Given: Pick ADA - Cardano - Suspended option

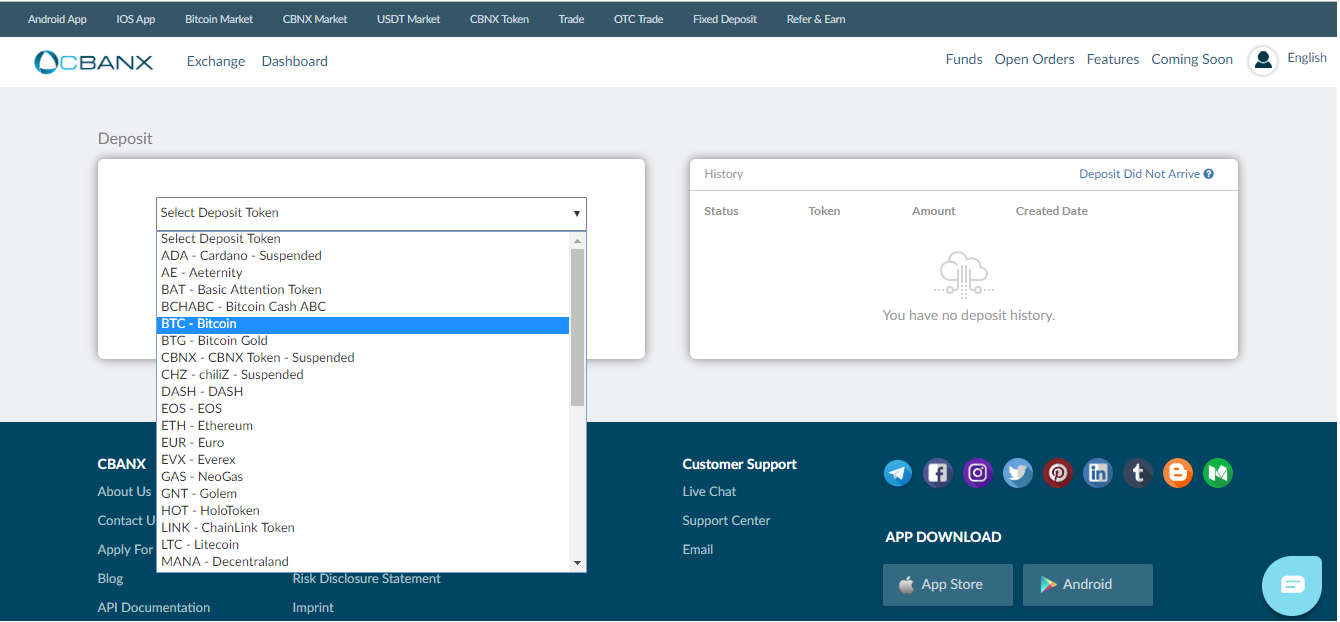Looking at the screenshot, I should click(x=363, y=256).
